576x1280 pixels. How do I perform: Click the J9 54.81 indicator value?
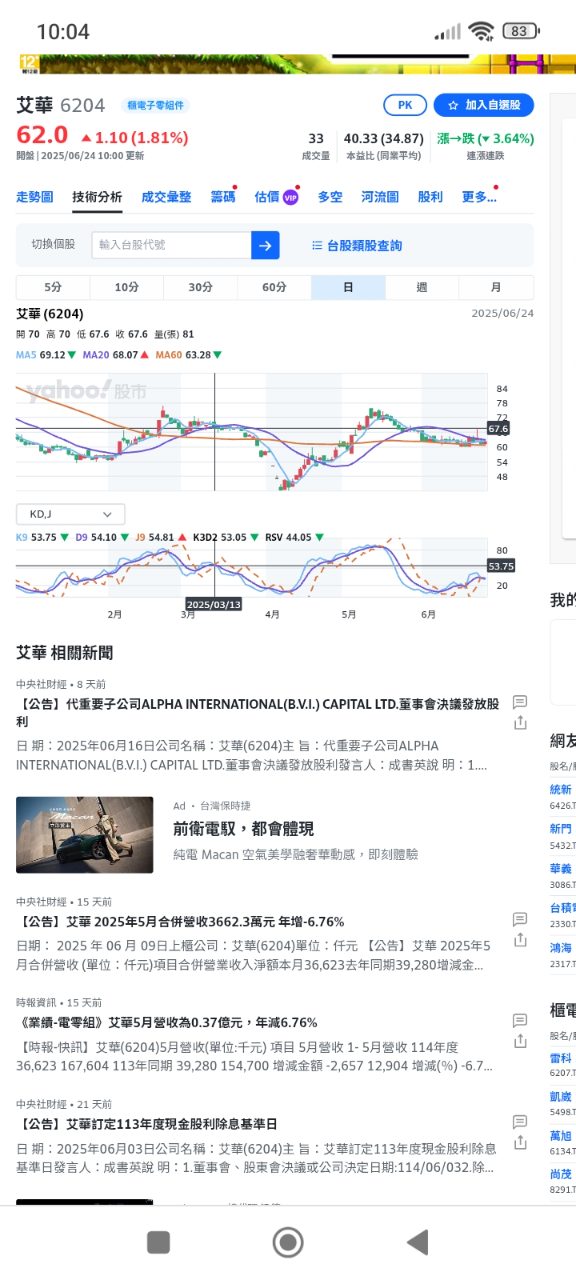160,537
